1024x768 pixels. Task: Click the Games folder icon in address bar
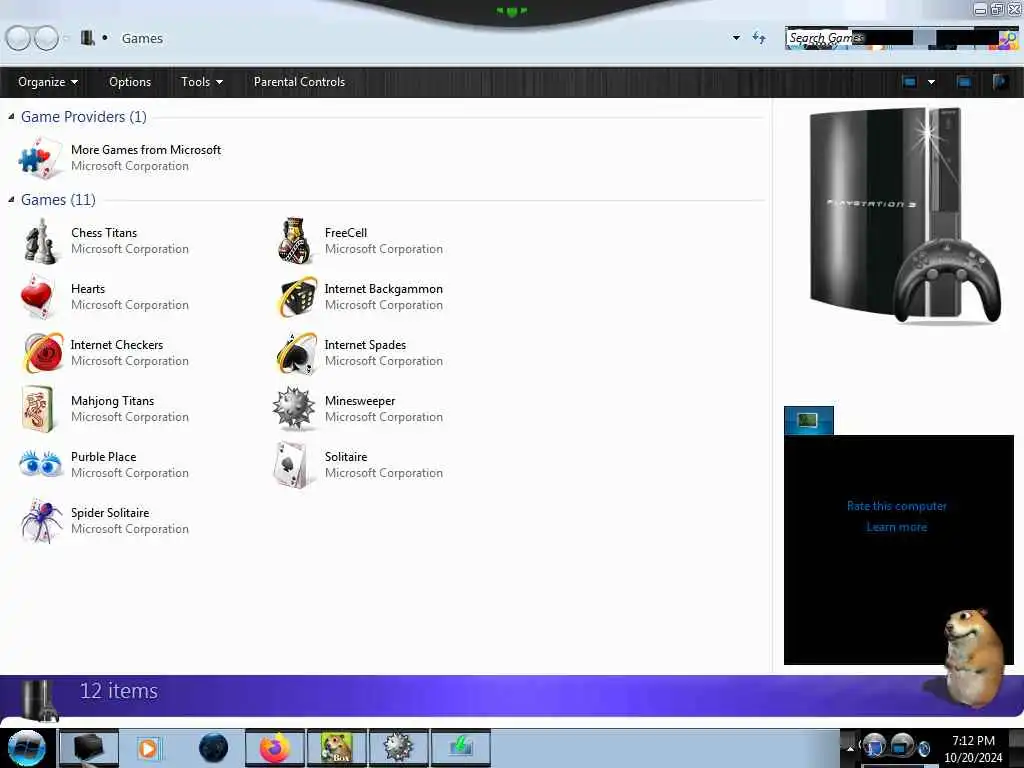88,38
